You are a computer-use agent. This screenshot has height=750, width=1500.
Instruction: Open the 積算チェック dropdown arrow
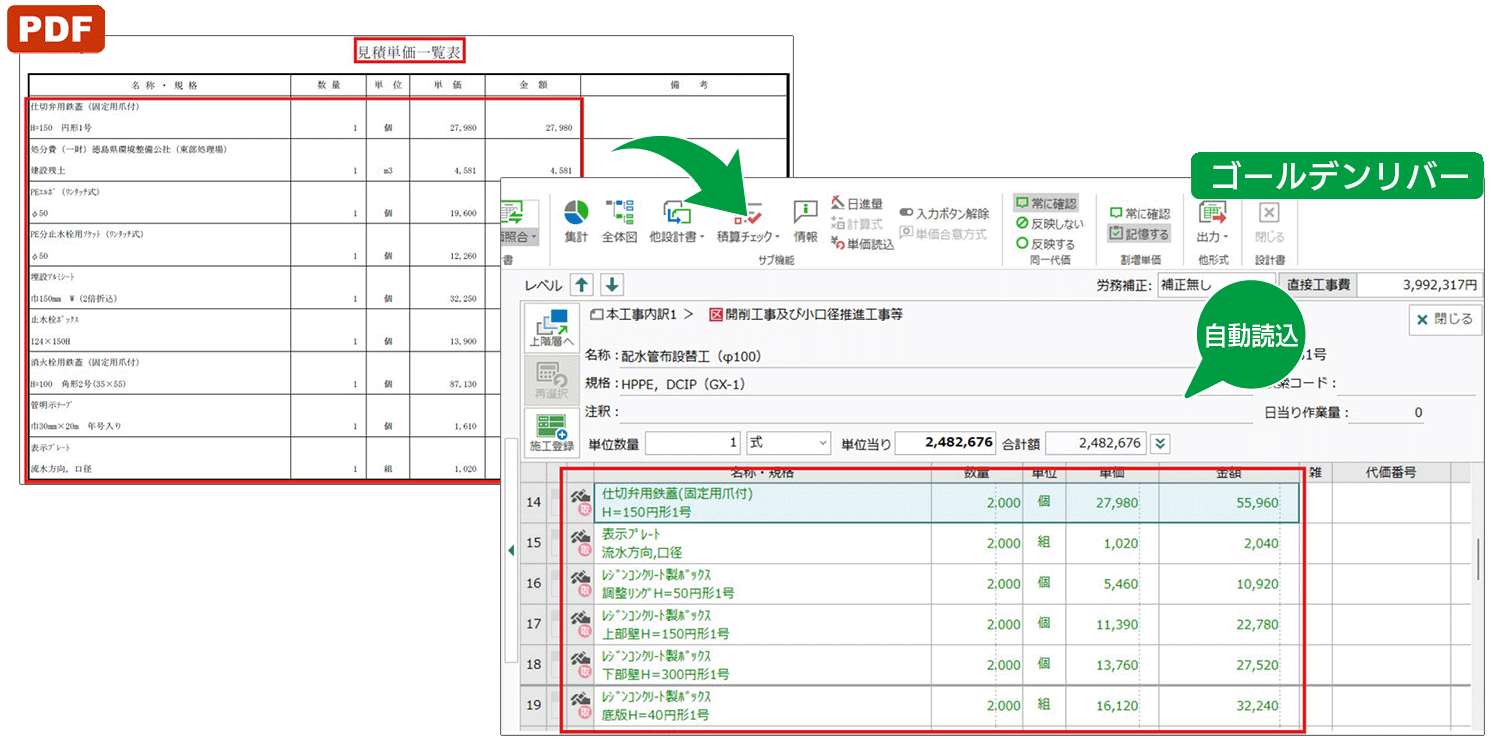(x=777, y=237)
